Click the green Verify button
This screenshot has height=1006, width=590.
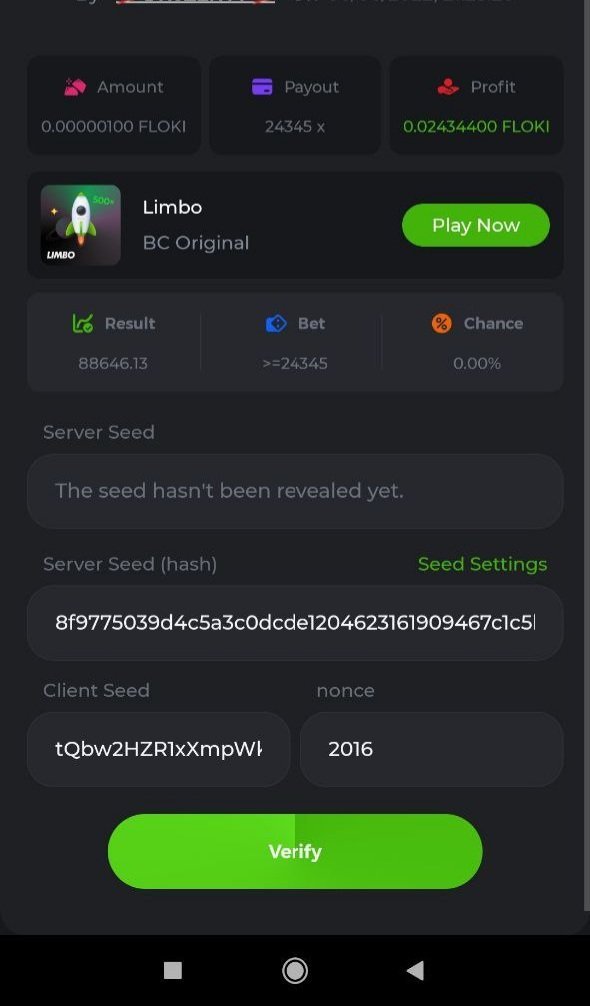pos(295,851)
